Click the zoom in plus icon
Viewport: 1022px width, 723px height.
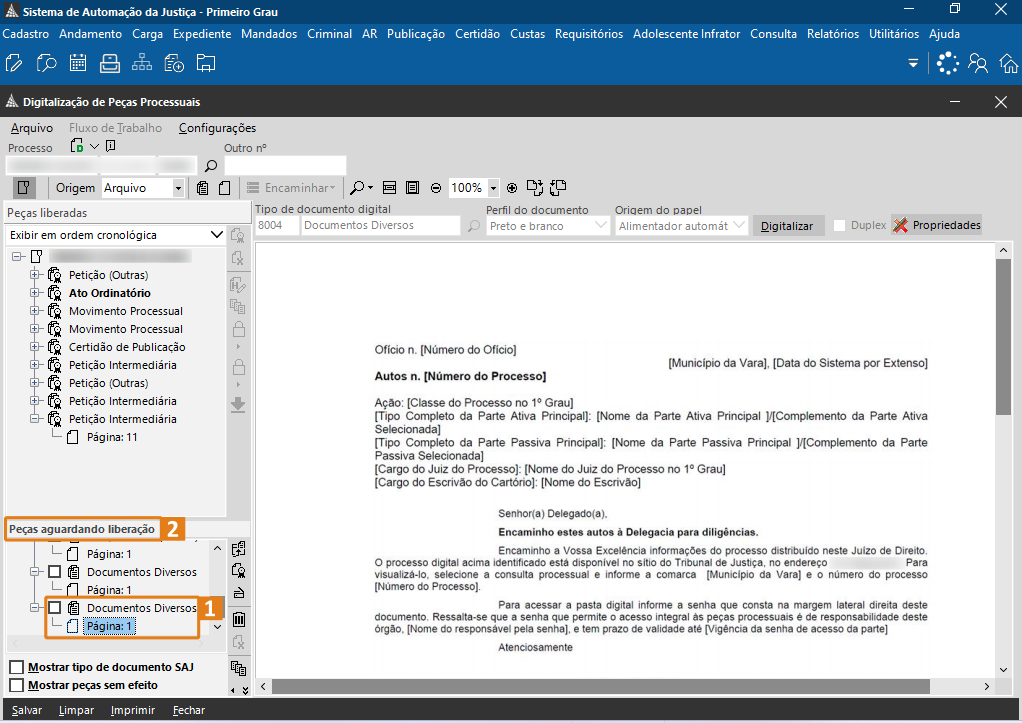pyautogui.click(x=512, y=188)
